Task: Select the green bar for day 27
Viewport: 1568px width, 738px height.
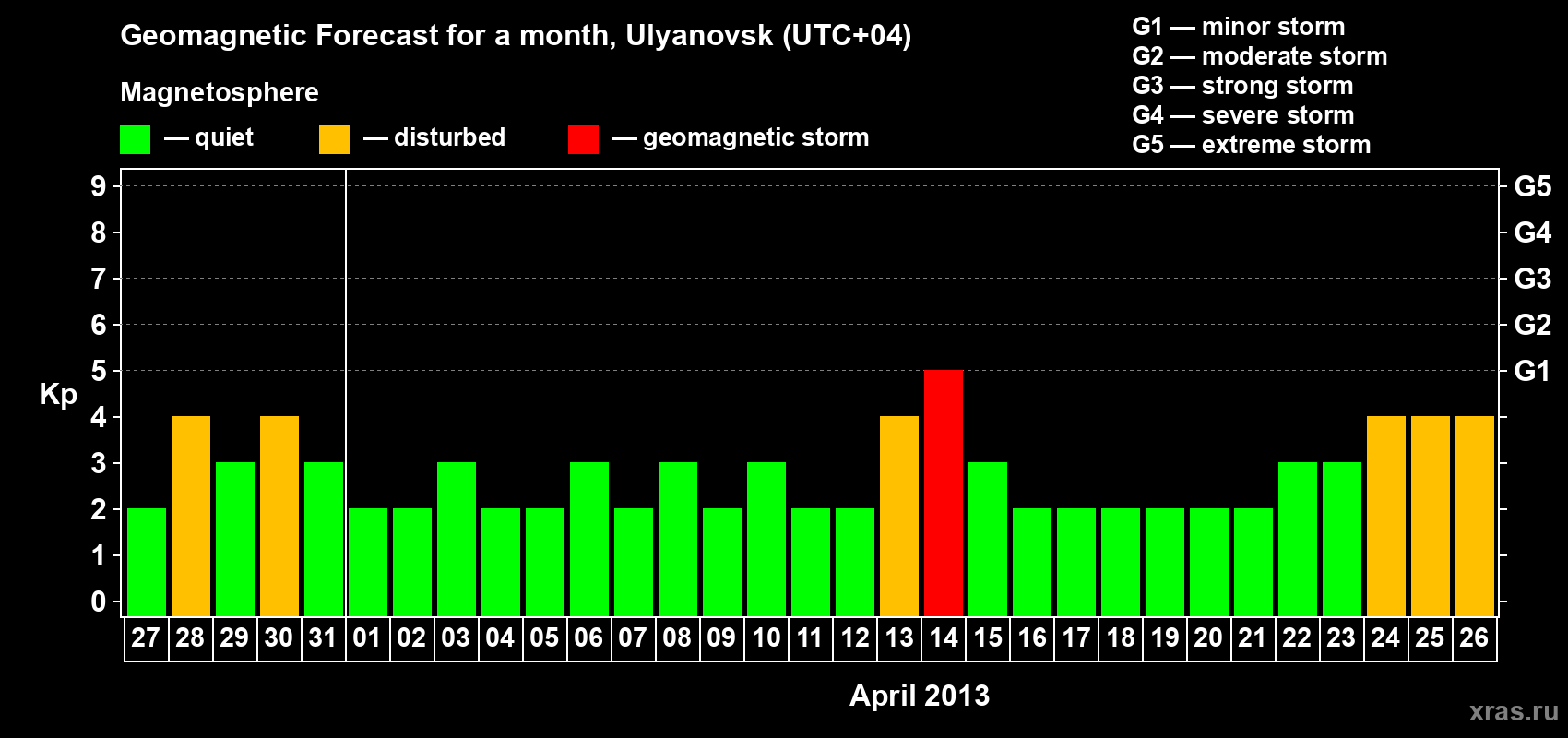Action: tap(147, 563)
